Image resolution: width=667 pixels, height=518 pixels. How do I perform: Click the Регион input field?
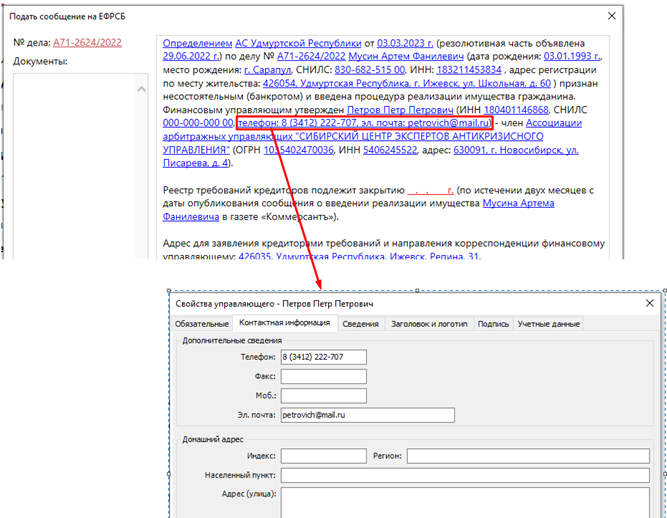pos(528,455)
